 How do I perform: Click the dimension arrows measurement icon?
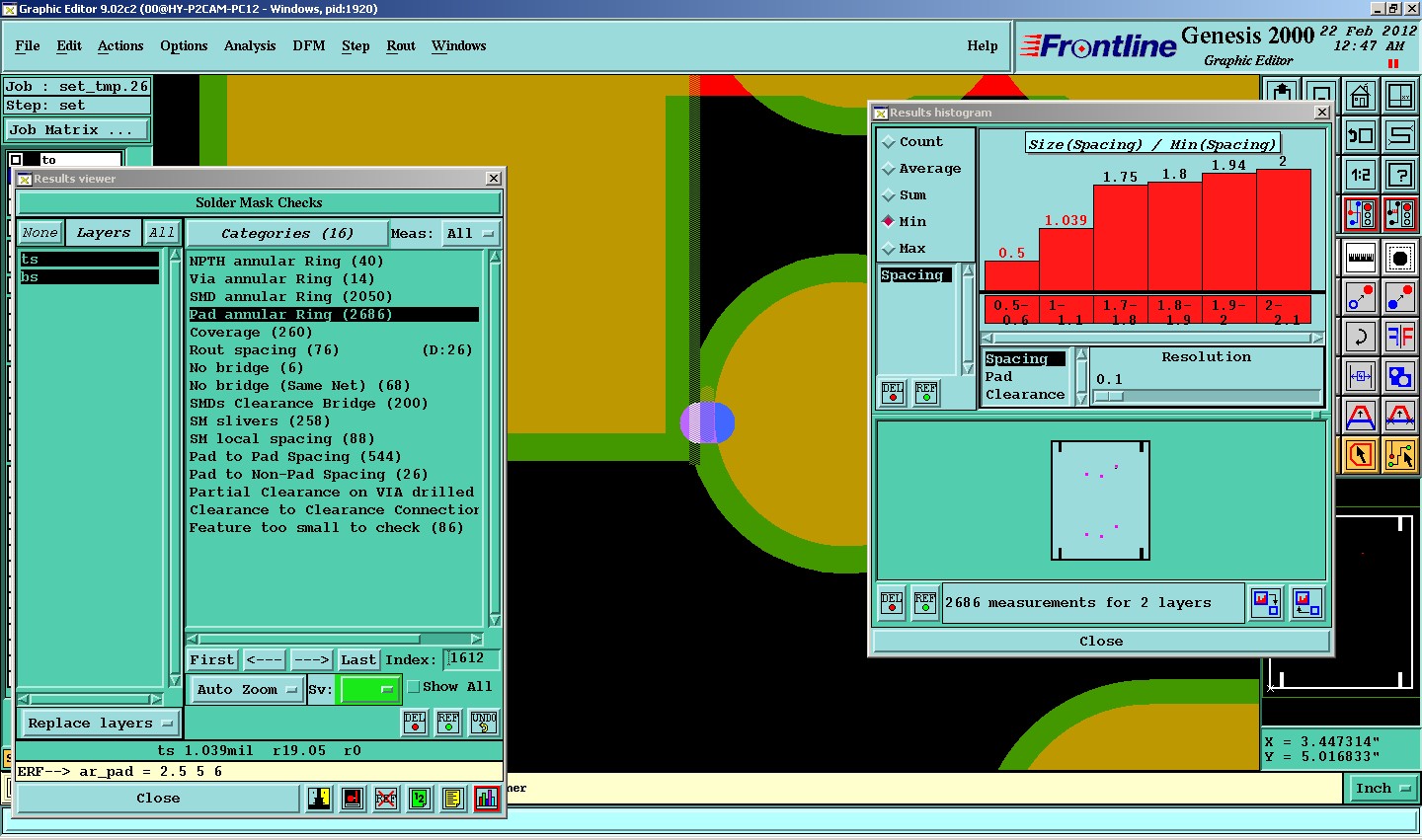[x=1361, y=376]
